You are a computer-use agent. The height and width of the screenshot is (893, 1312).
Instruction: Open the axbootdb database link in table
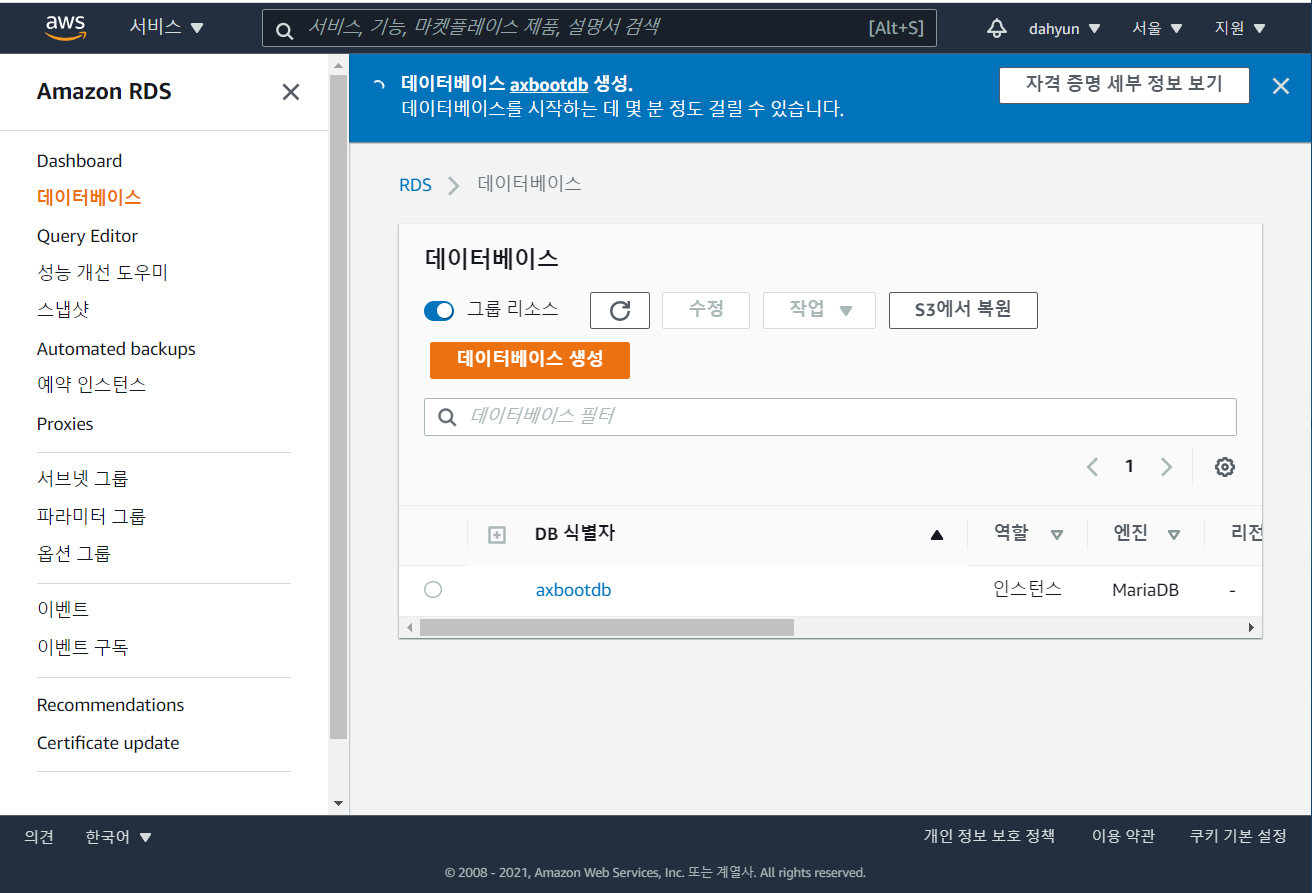pos(573,590)
